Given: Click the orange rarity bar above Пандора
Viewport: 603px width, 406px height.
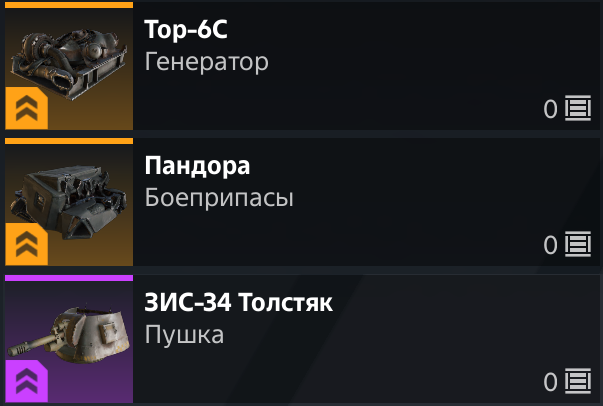Looking at the screenshot, I should pyautogui.click(x=69, y=141).
